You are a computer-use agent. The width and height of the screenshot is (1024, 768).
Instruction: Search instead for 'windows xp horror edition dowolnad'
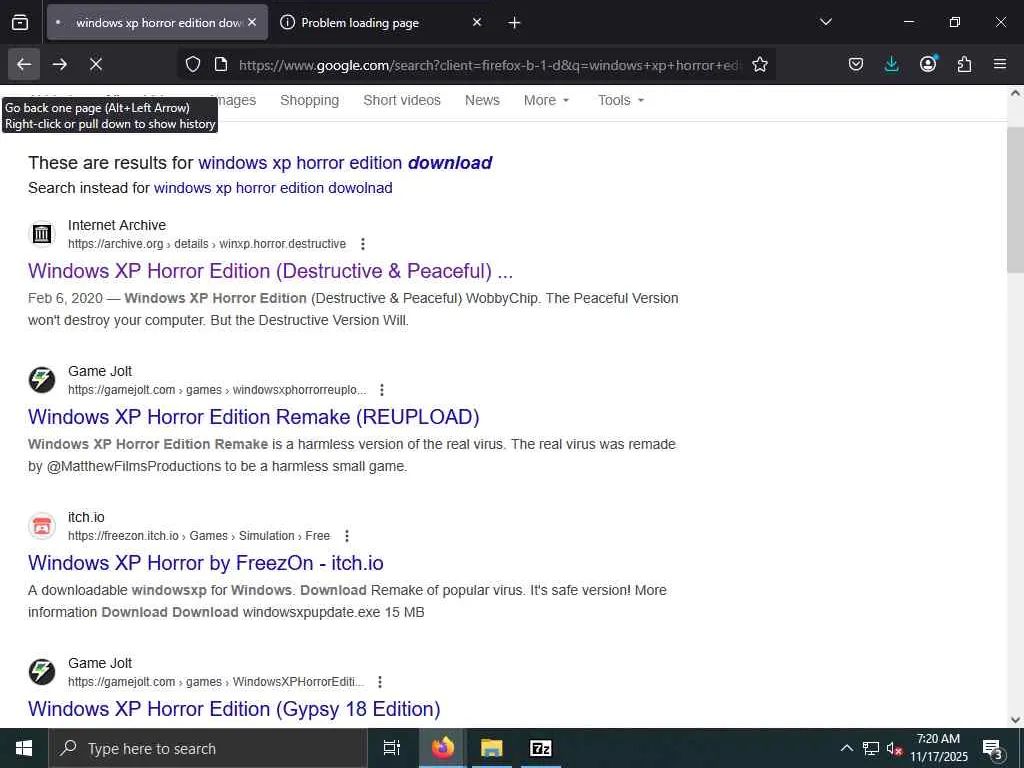coord(273,188)
